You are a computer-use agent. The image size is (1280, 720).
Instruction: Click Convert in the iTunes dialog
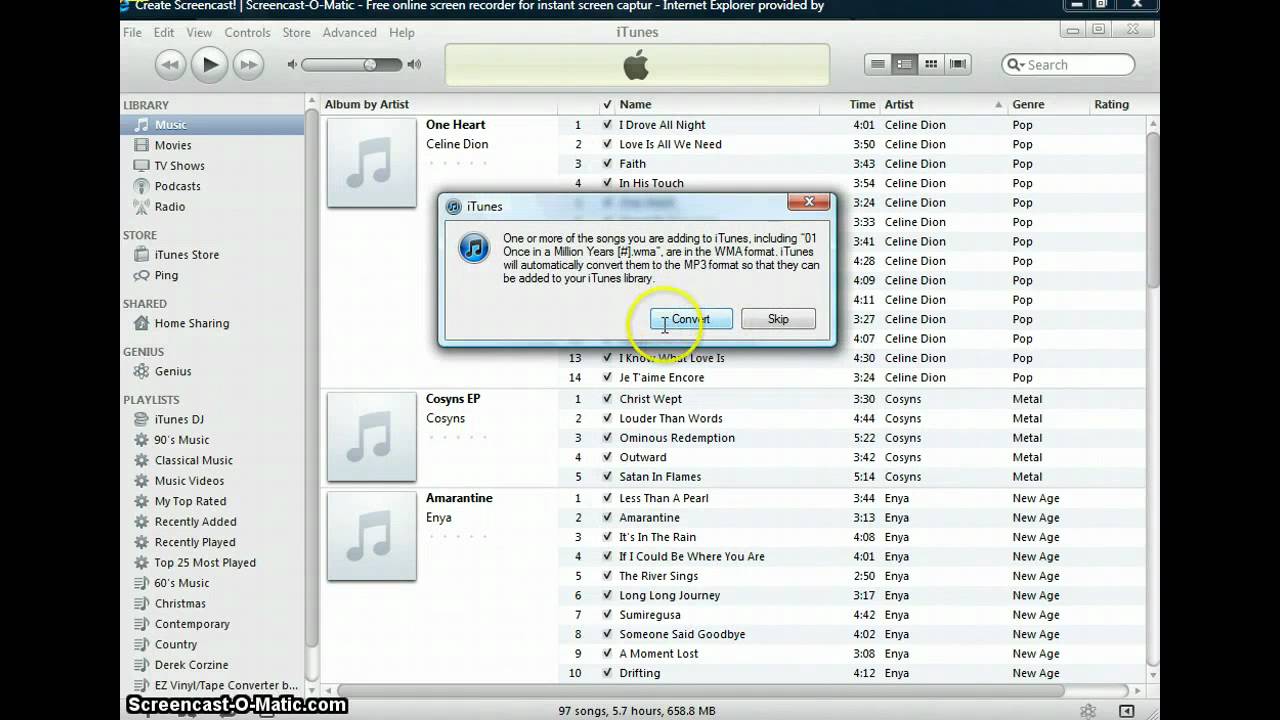click(x=691, y=319)
